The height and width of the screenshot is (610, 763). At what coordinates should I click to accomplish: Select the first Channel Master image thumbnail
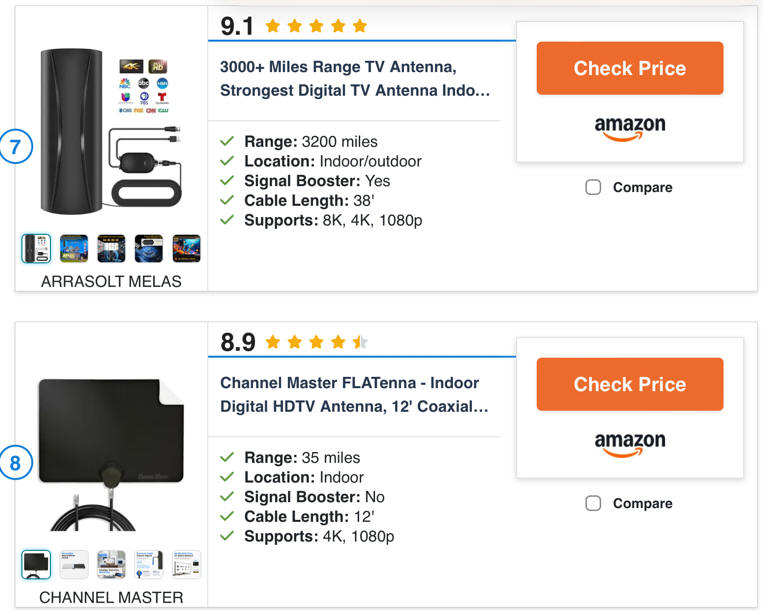[x=36, y=564]
